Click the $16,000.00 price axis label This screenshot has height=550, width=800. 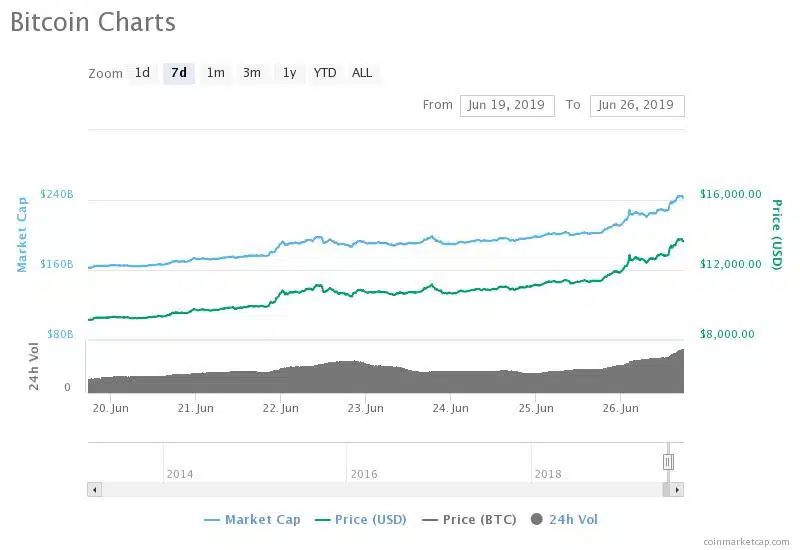731,194
